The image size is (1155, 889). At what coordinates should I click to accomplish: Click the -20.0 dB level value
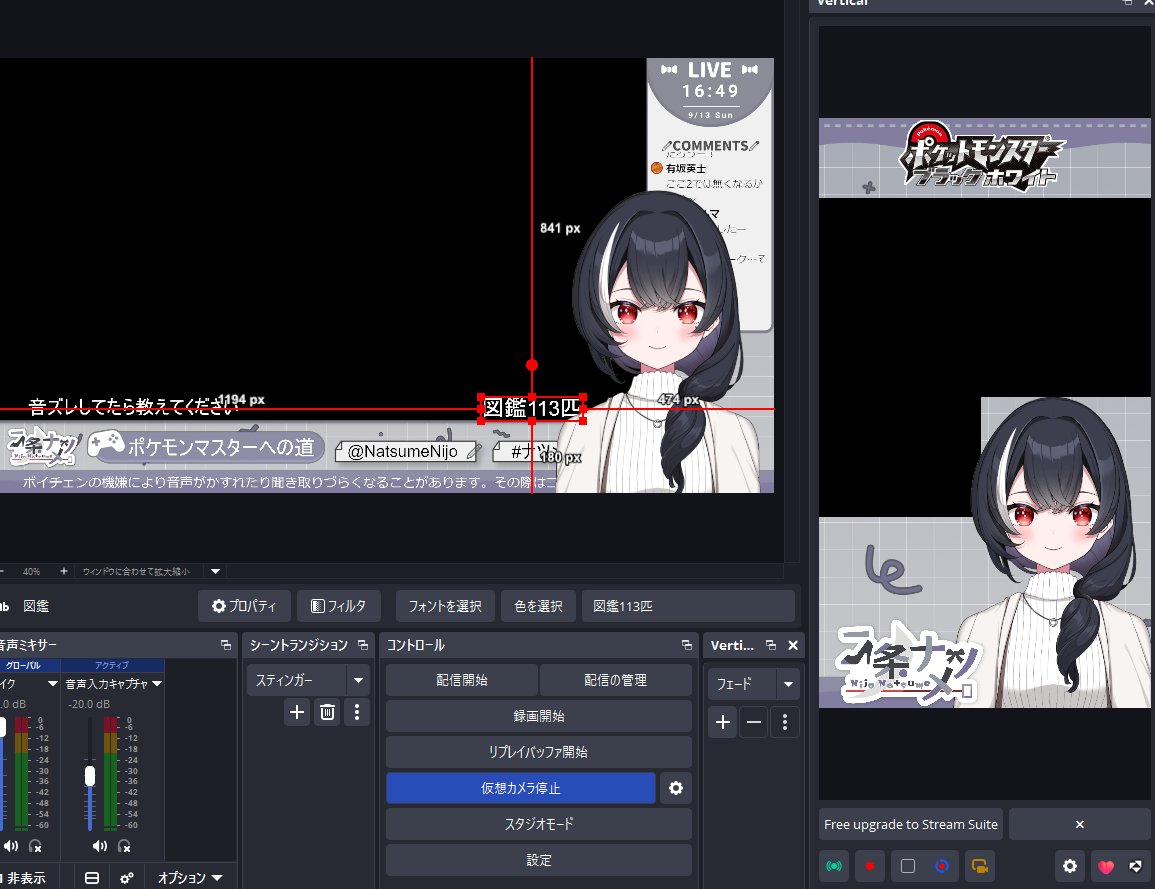coord(89,704)
